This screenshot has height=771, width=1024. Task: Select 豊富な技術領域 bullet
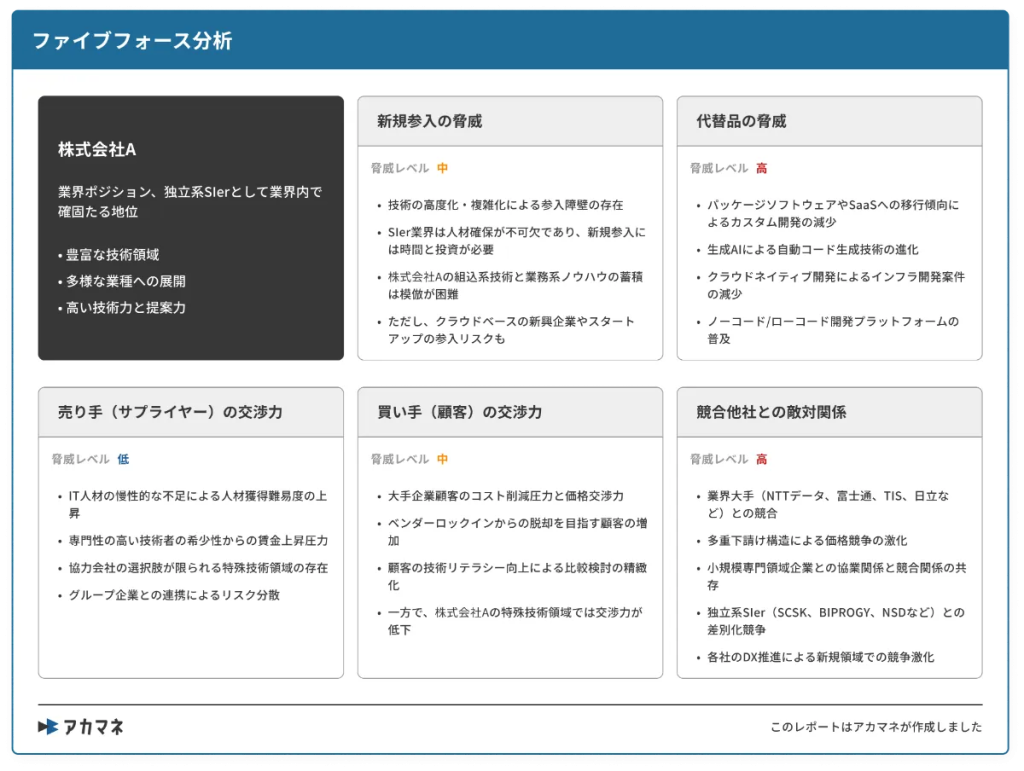pyautogui.click(x=108, y=255)
